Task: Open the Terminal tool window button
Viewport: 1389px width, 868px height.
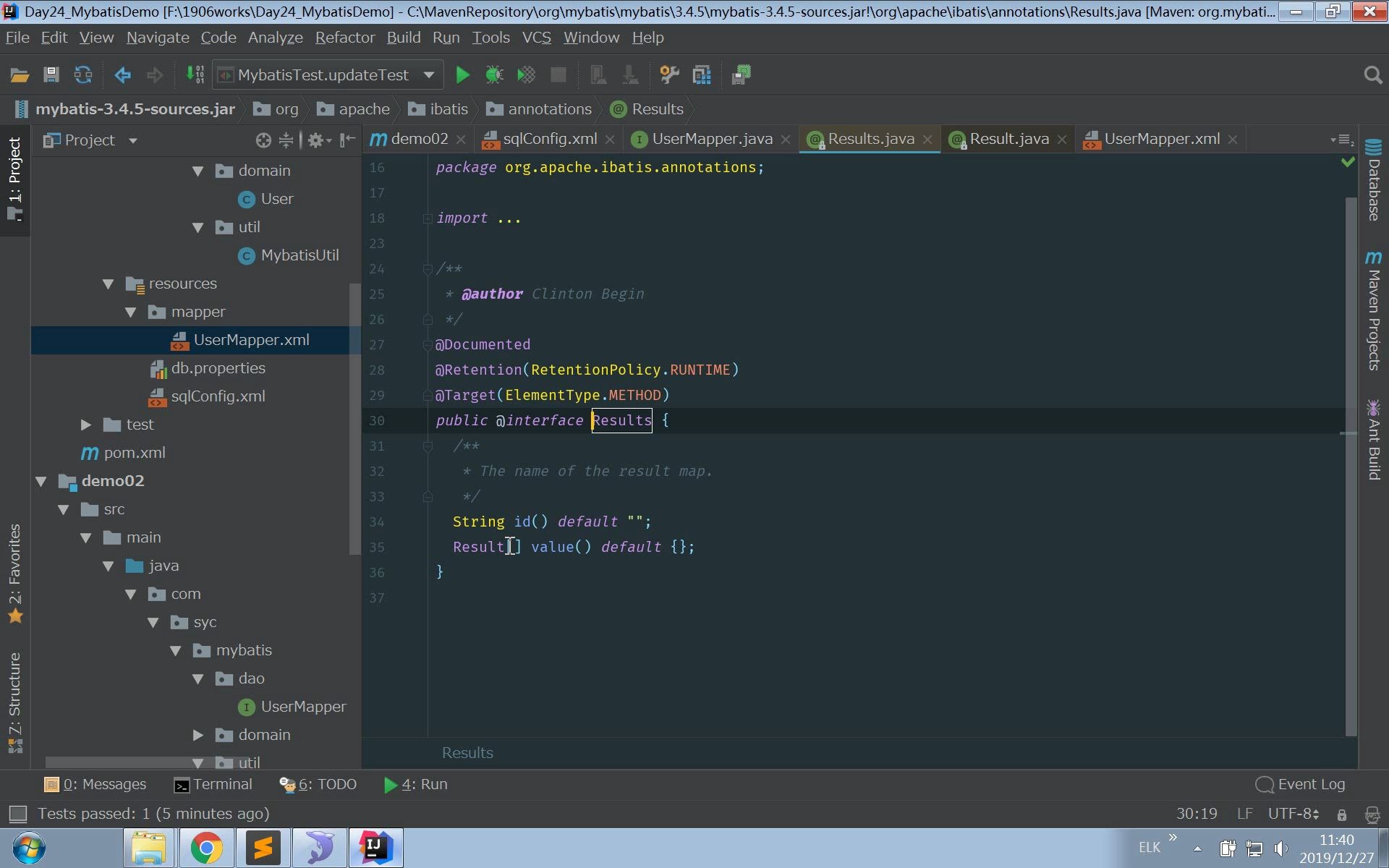Action: pos(213,785)
